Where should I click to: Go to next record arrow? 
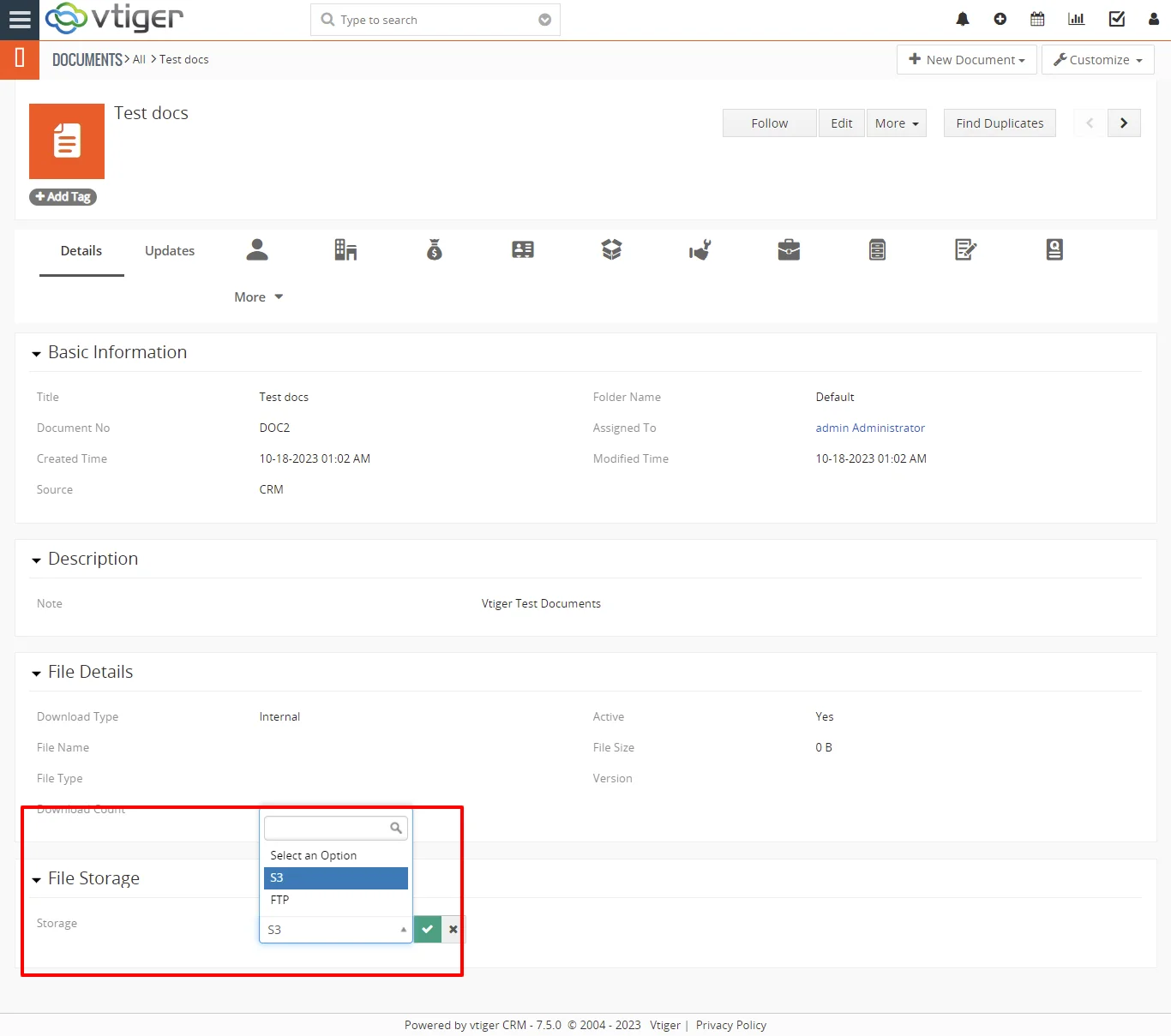point(1123,123)
